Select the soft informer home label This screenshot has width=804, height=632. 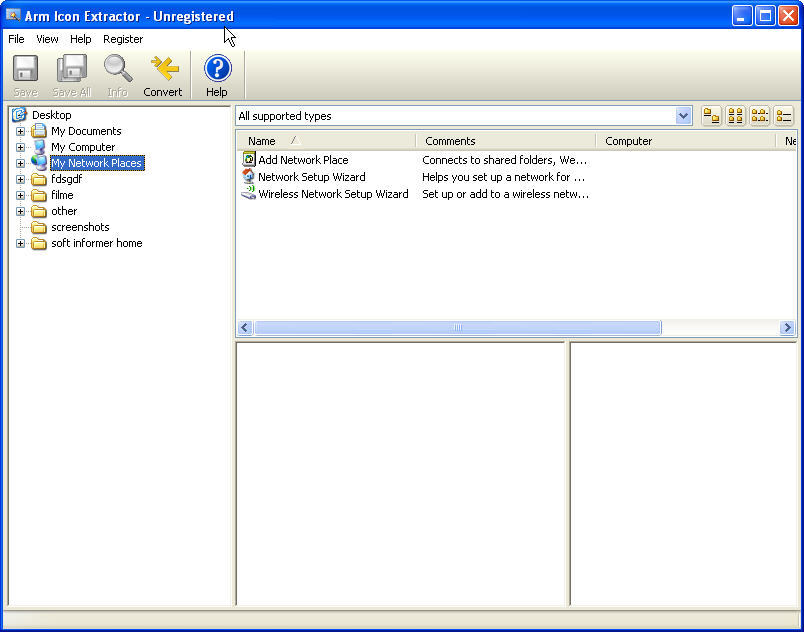[97, 243]
